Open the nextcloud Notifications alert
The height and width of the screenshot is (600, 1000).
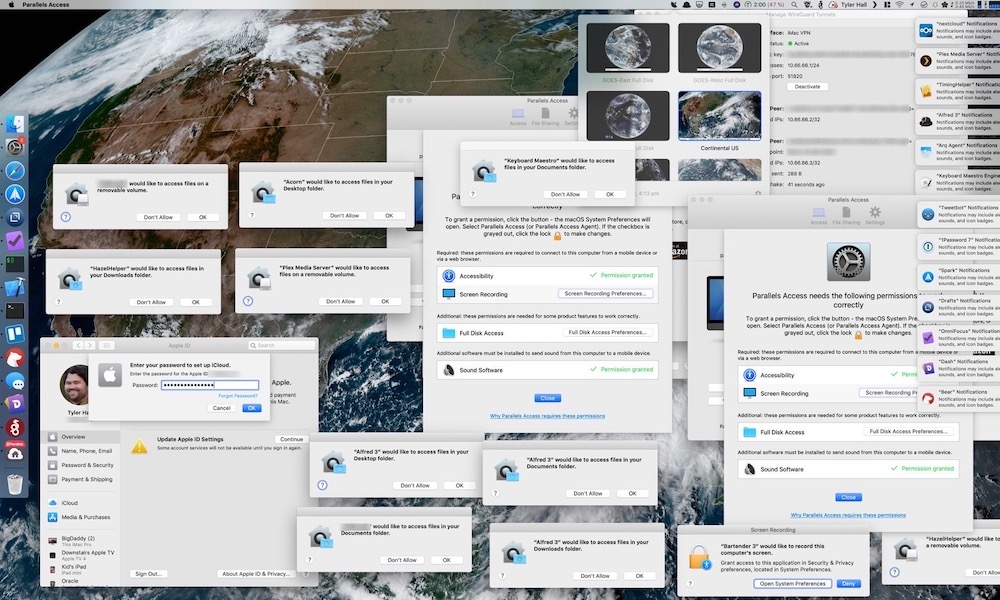click(957, 30)
